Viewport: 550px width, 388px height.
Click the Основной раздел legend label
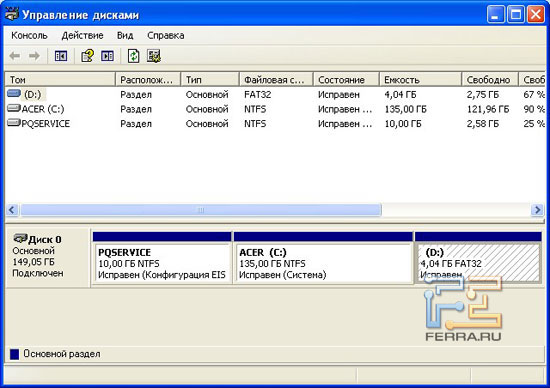click(62, 354)
